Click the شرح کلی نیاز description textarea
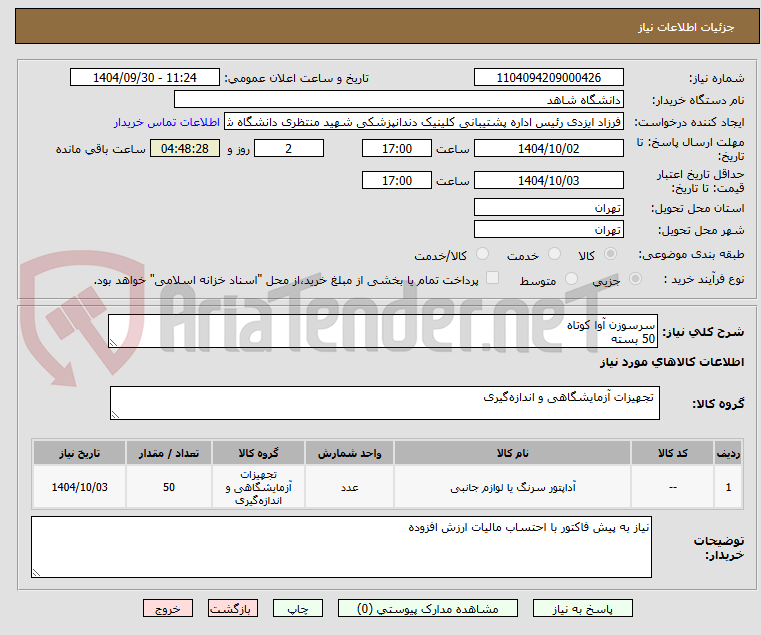This screenshot has height=635, width=761. [383, 331]
